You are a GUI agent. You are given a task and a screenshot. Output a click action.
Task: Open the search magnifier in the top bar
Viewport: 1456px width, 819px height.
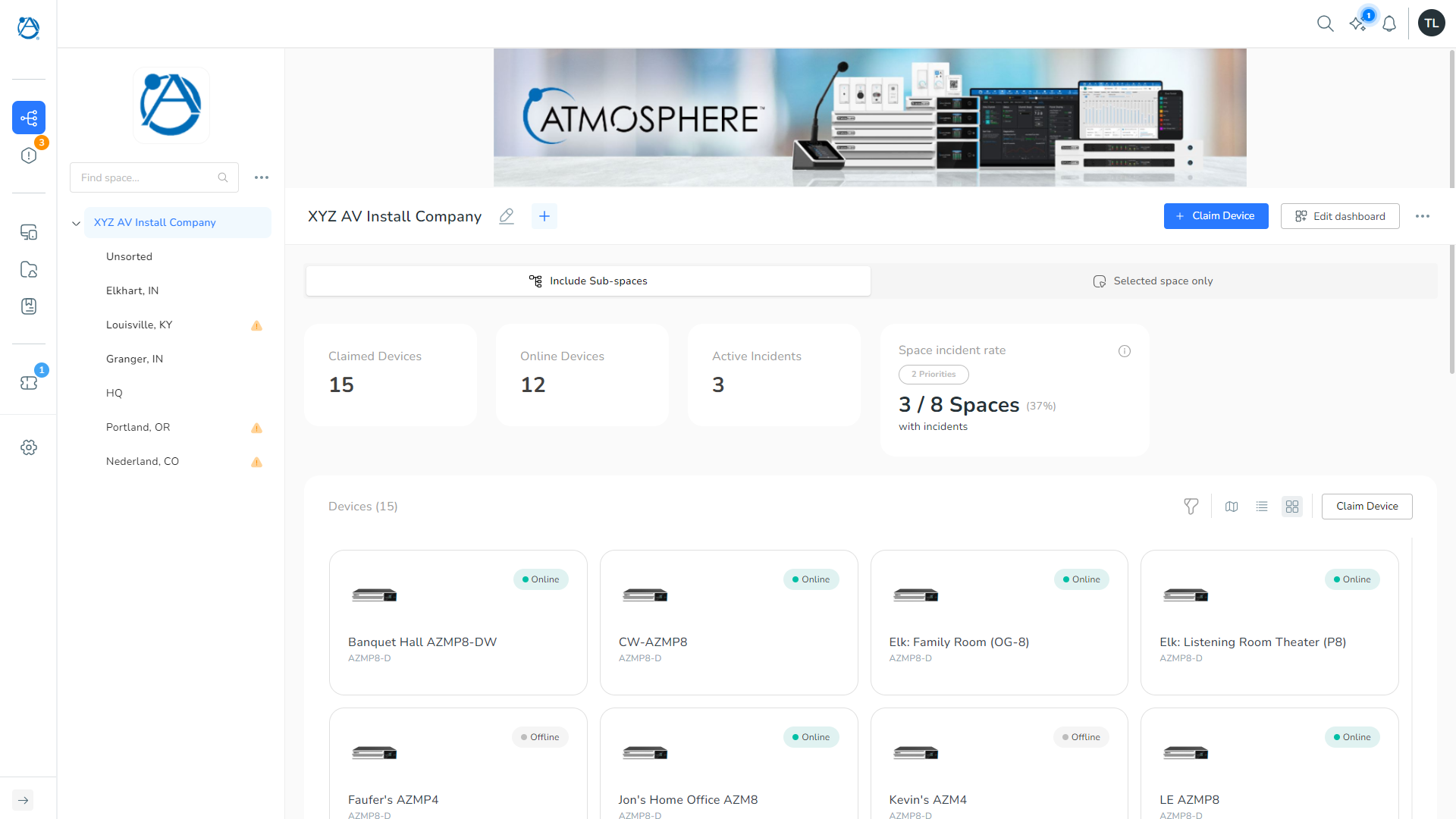pos(1326,24)
